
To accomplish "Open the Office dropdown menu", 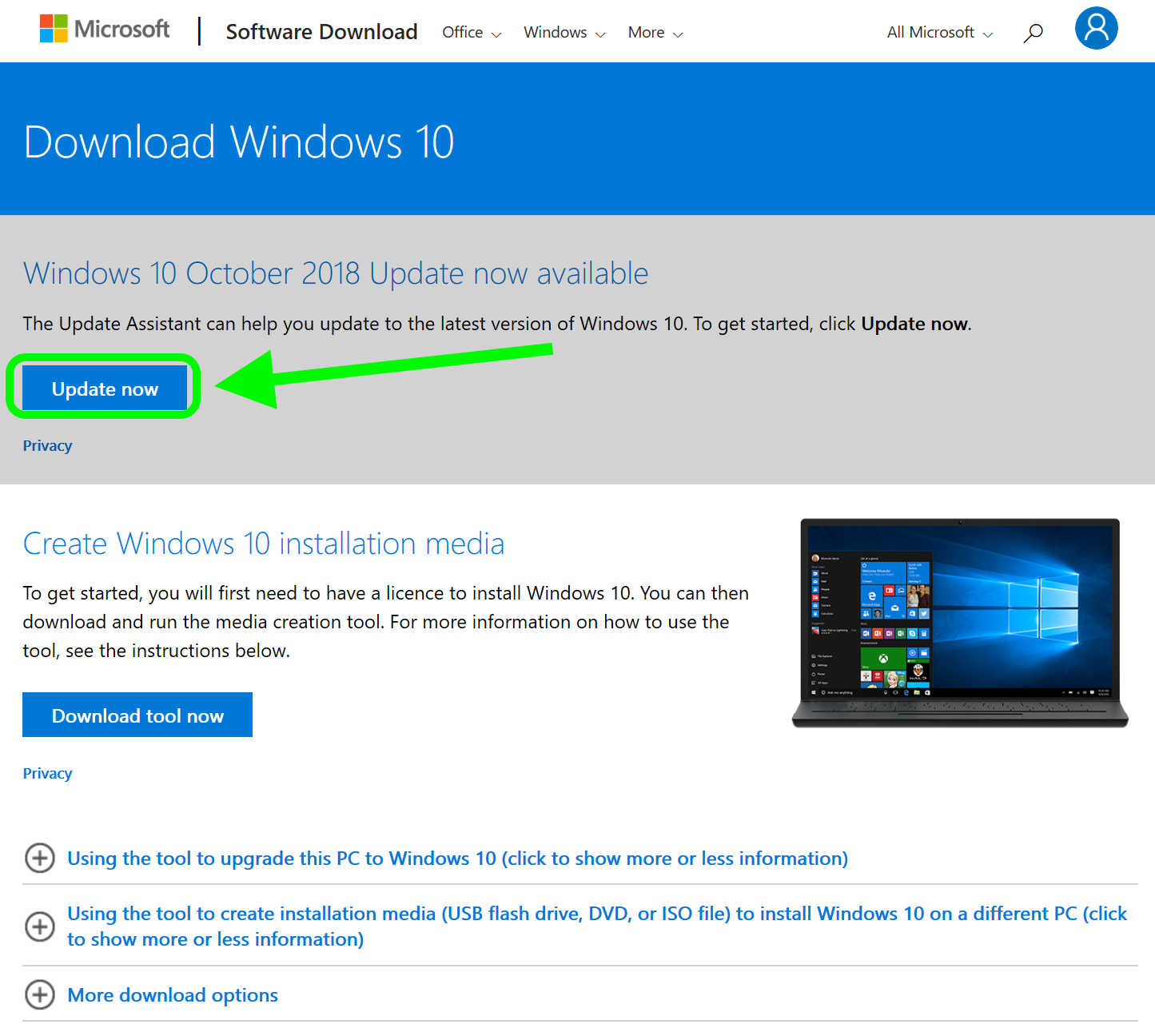I will click(x=472, y=33).
